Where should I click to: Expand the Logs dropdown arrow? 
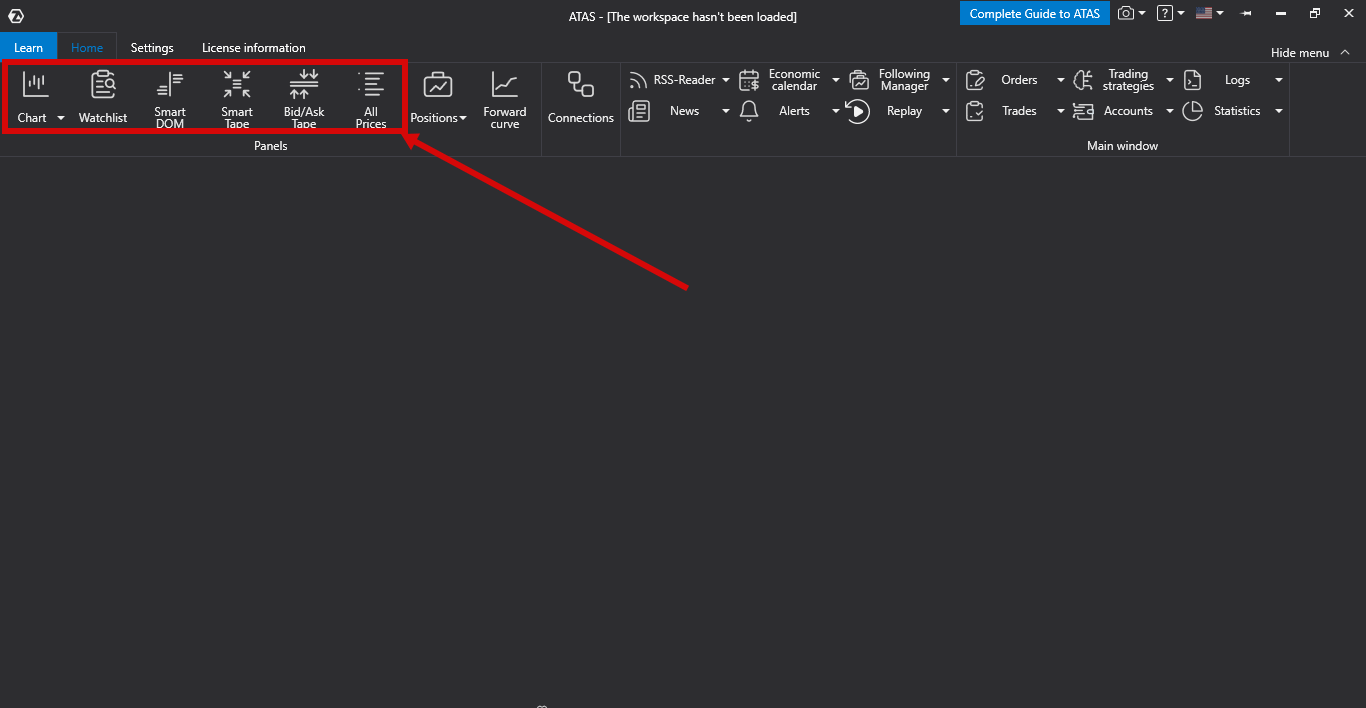[1279, 80]
